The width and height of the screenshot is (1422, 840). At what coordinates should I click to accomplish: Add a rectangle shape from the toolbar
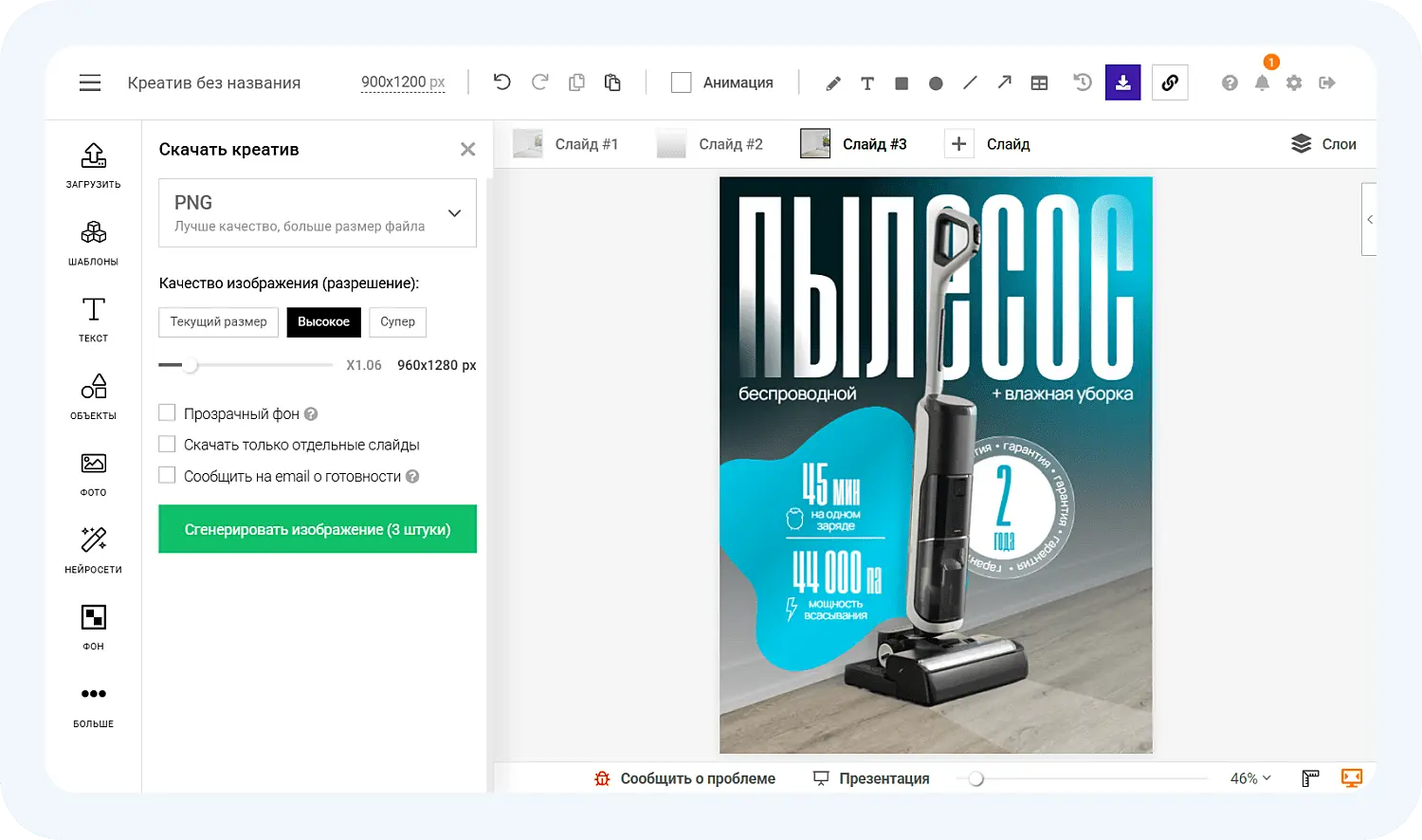(x=901, y=82)
